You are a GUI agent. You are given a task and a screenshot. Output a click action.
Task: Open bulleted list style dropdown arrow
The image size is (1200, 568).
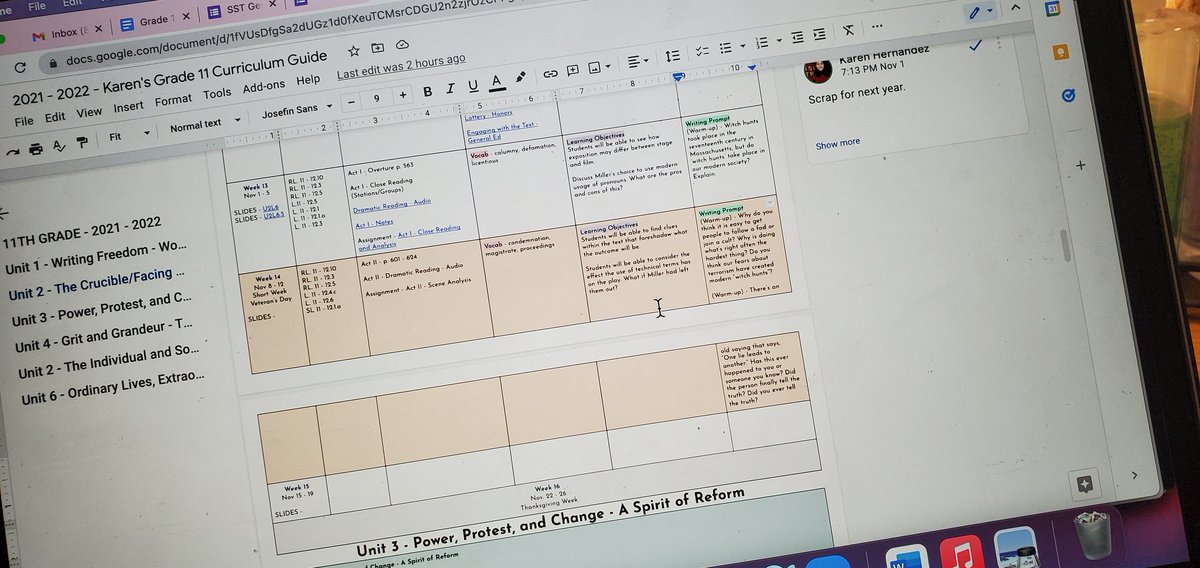(x=741, y=45)
